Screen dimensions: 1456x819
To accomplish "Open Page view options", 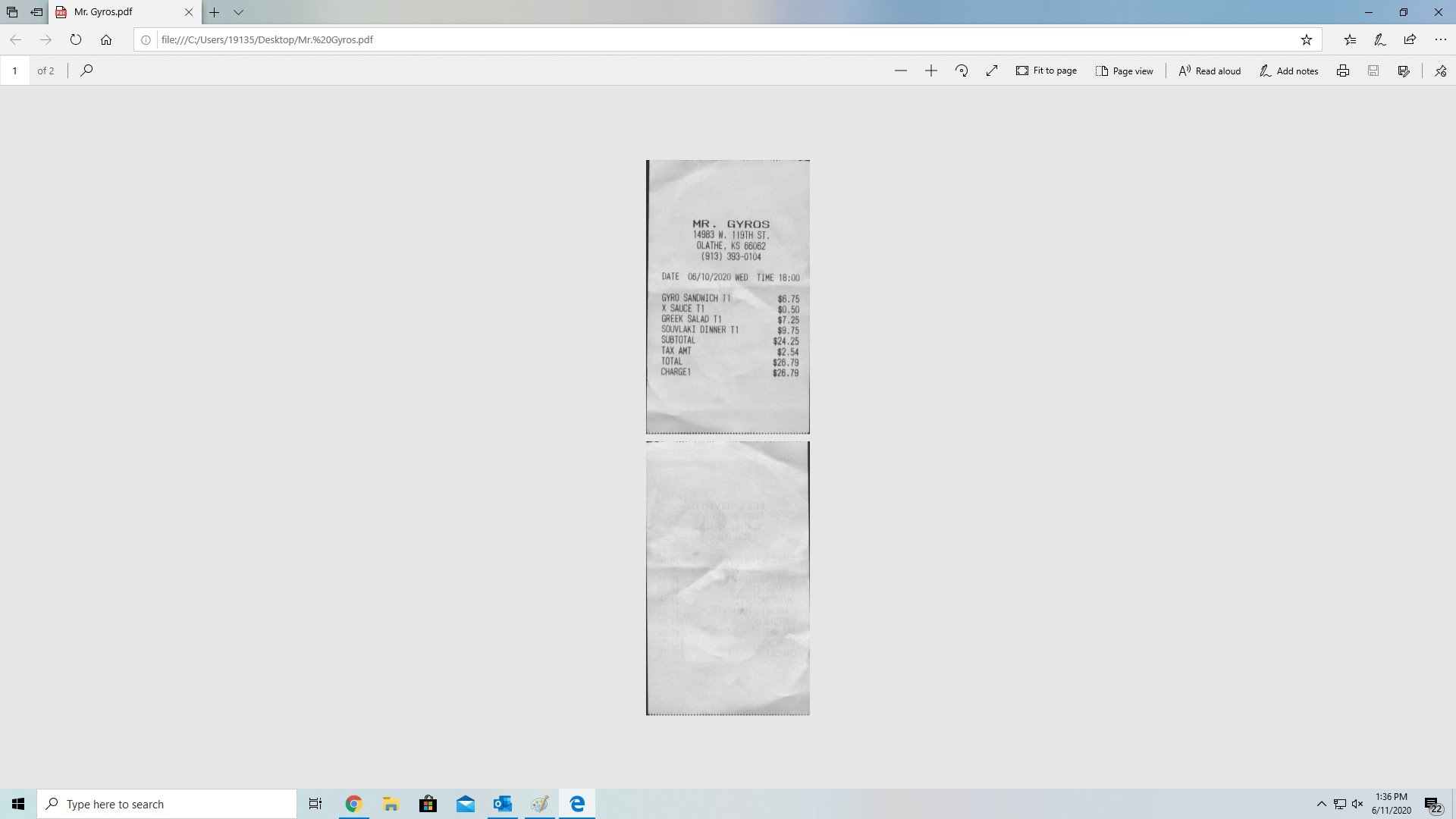I will [1125, 71].
